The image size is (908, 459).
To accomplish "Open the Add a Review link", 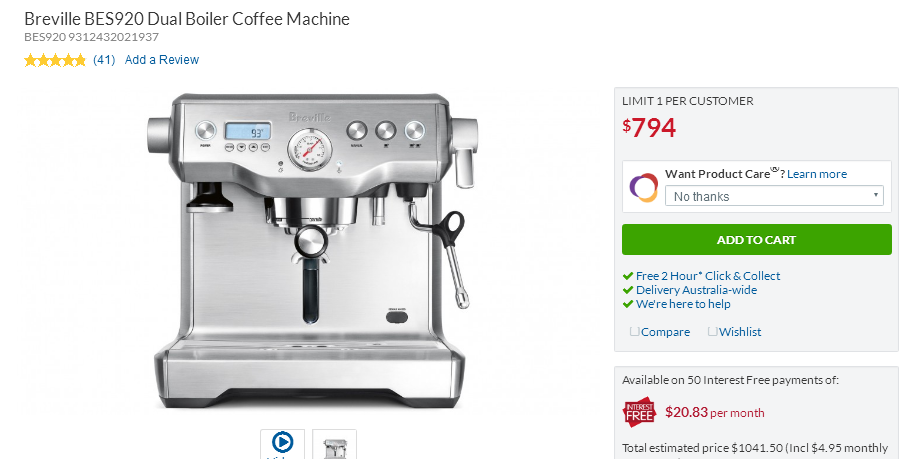I will coord(162,60).
